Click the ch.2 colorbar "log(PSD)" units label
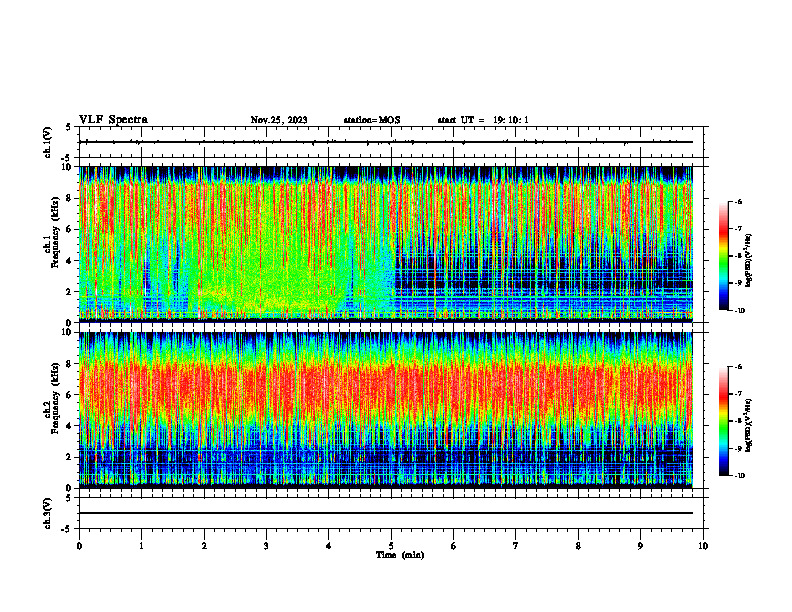Image resolution: width=792 pixels, height=612 pixels. tap(749, 425)
